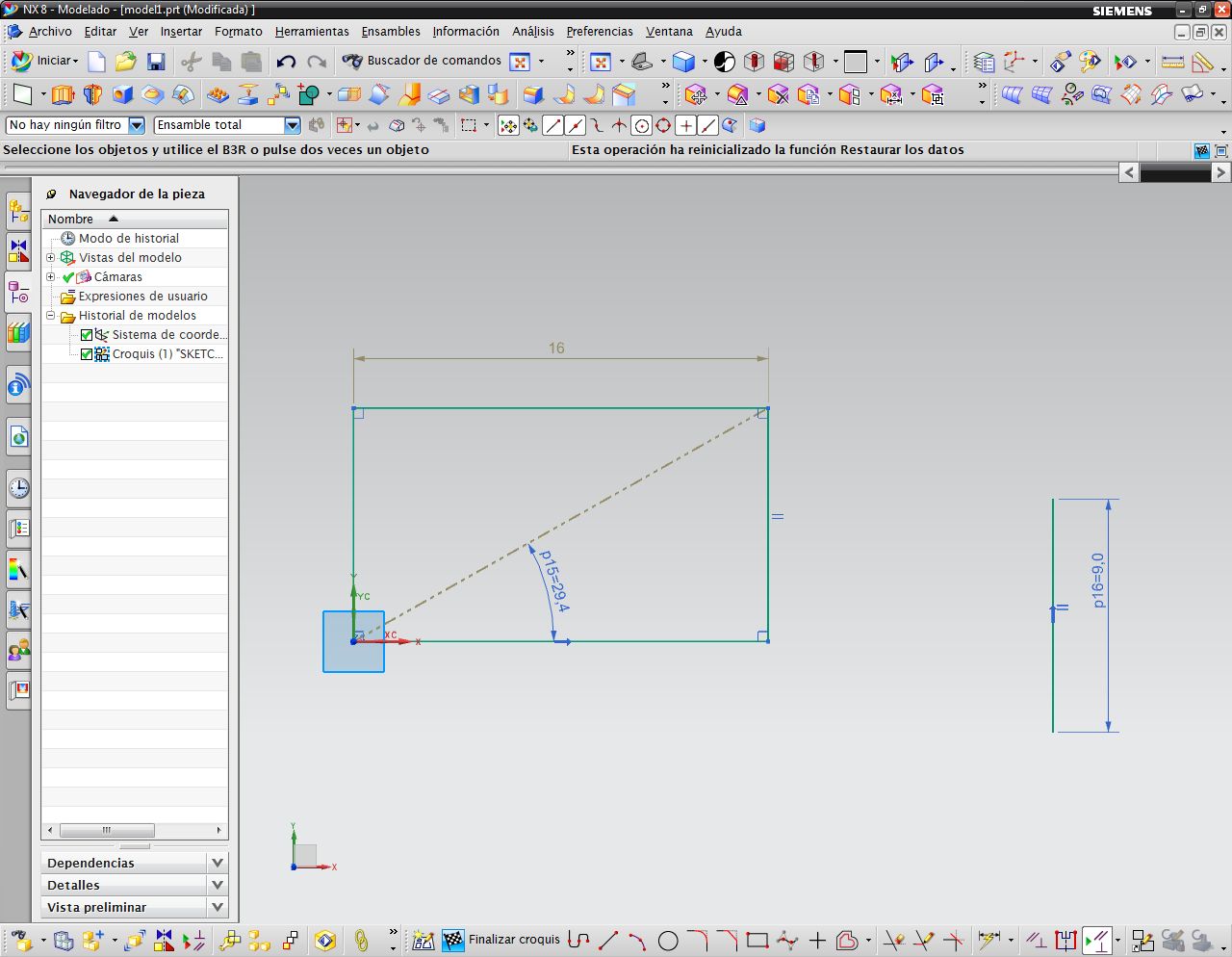The height and width of the screenshot is (957, 1232).
Task: Select the sketch Circle tool
Action: (668, 940)
